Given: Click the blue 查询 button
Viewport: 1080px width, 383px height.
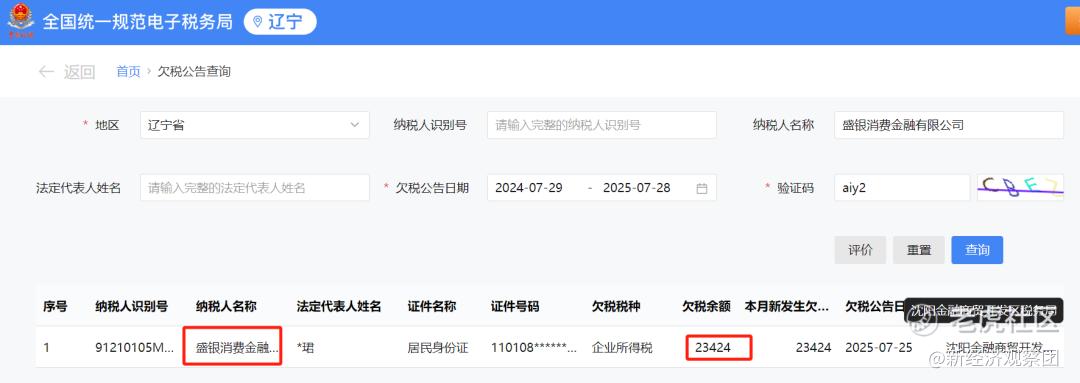Looking at the screenshot, I should (x=977, y=250).
